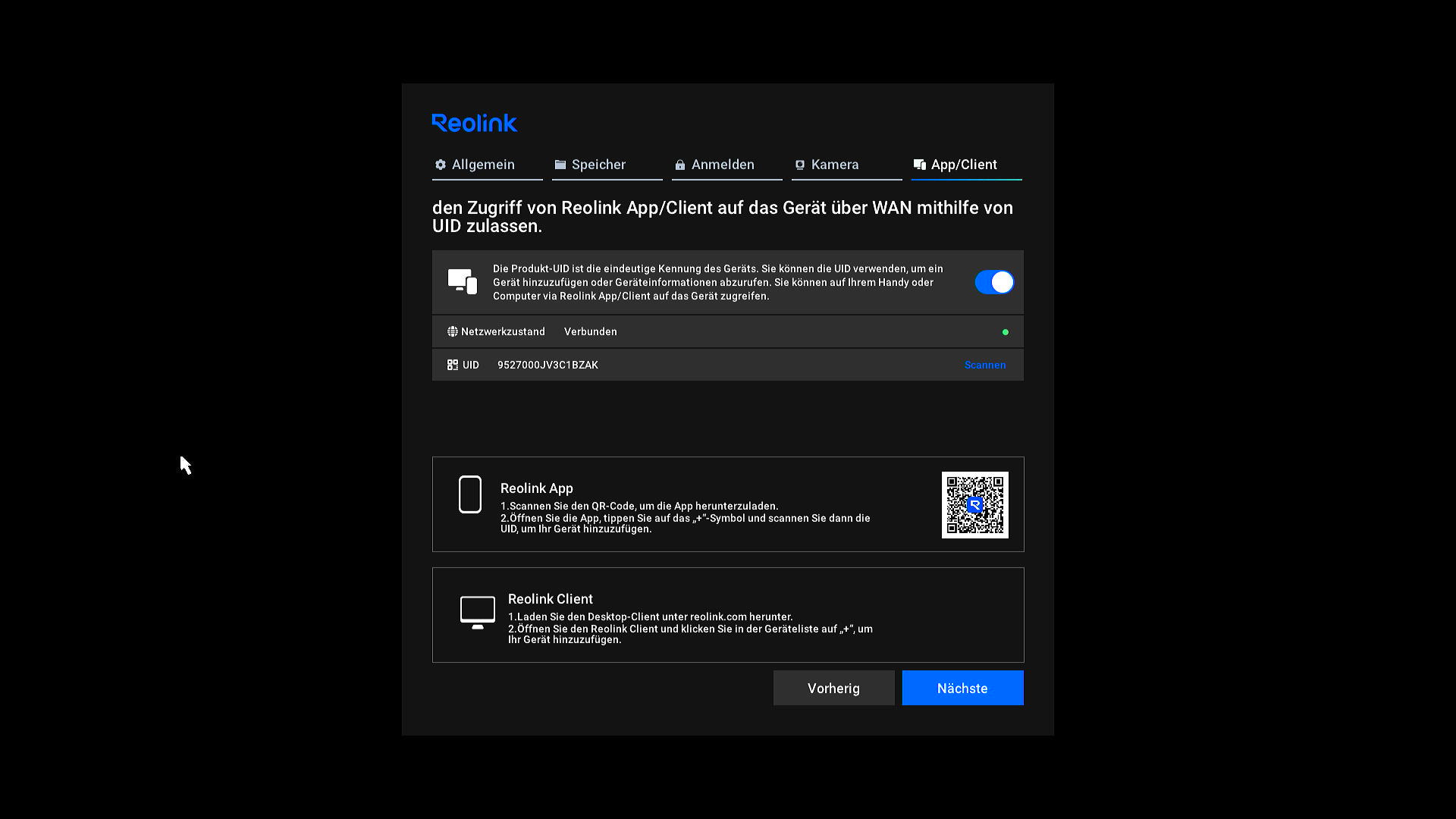
Task: Switch to the Speicher tab
Action: tap(607, 165)
